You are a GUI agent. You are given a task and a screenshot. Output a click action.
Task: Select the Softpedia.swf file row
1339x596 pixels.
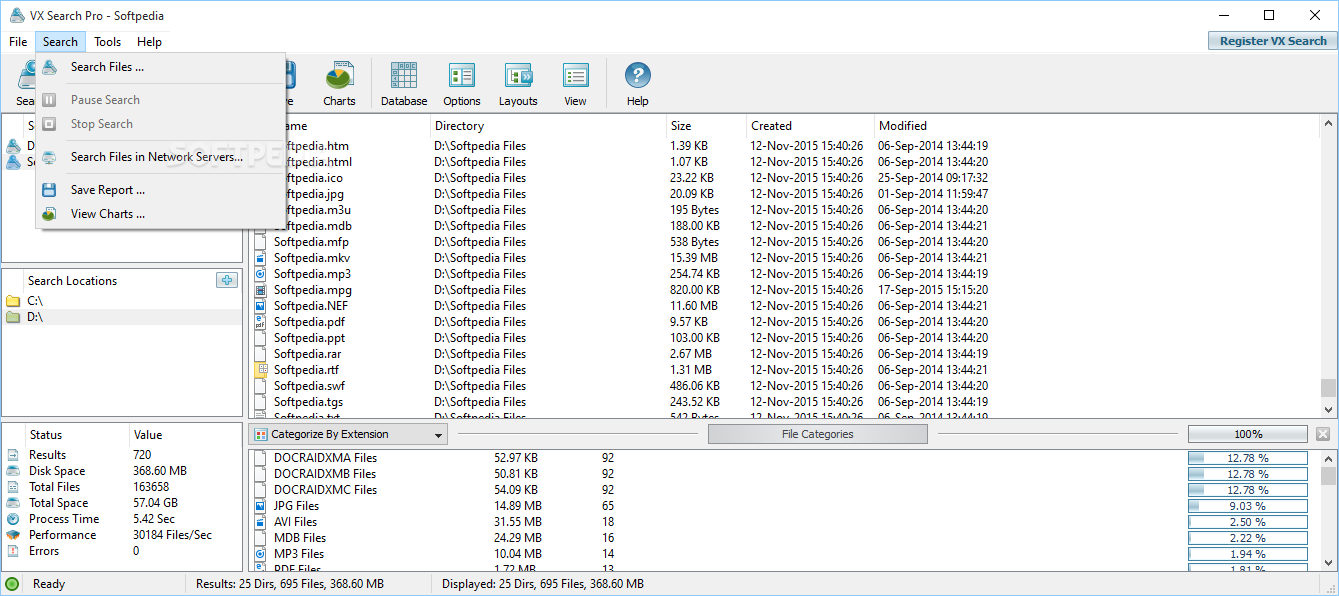(784, 386)
